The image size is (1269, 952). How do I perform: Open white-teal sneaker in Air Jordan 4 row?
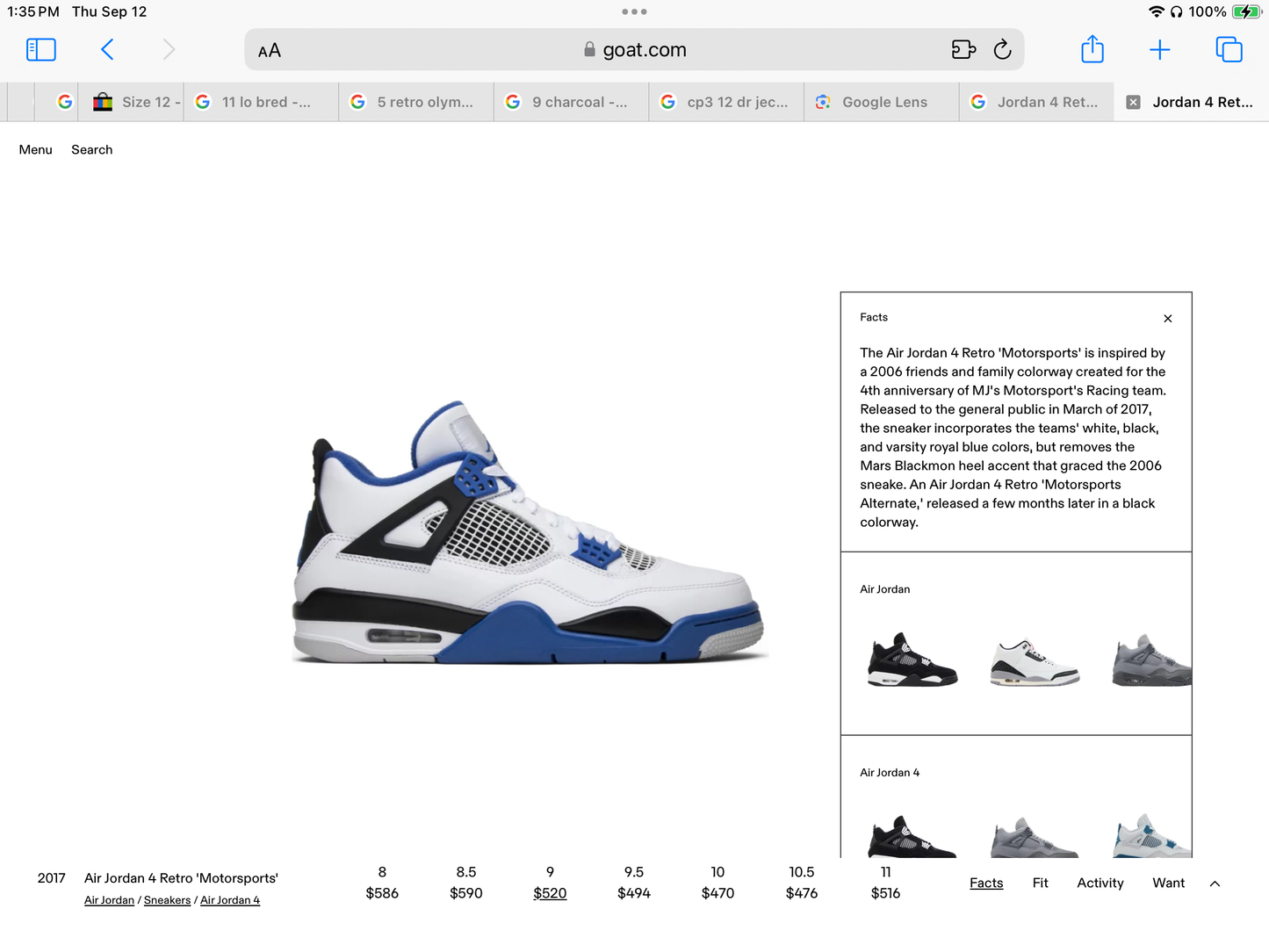[x=1152, y=836]
